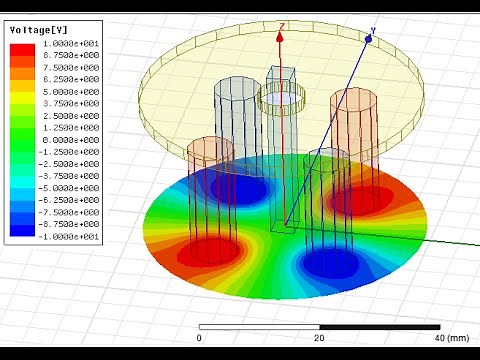This screenshot has width=480, height=360.
Task: Click the Y axis label
Action: tap(373, 31)
